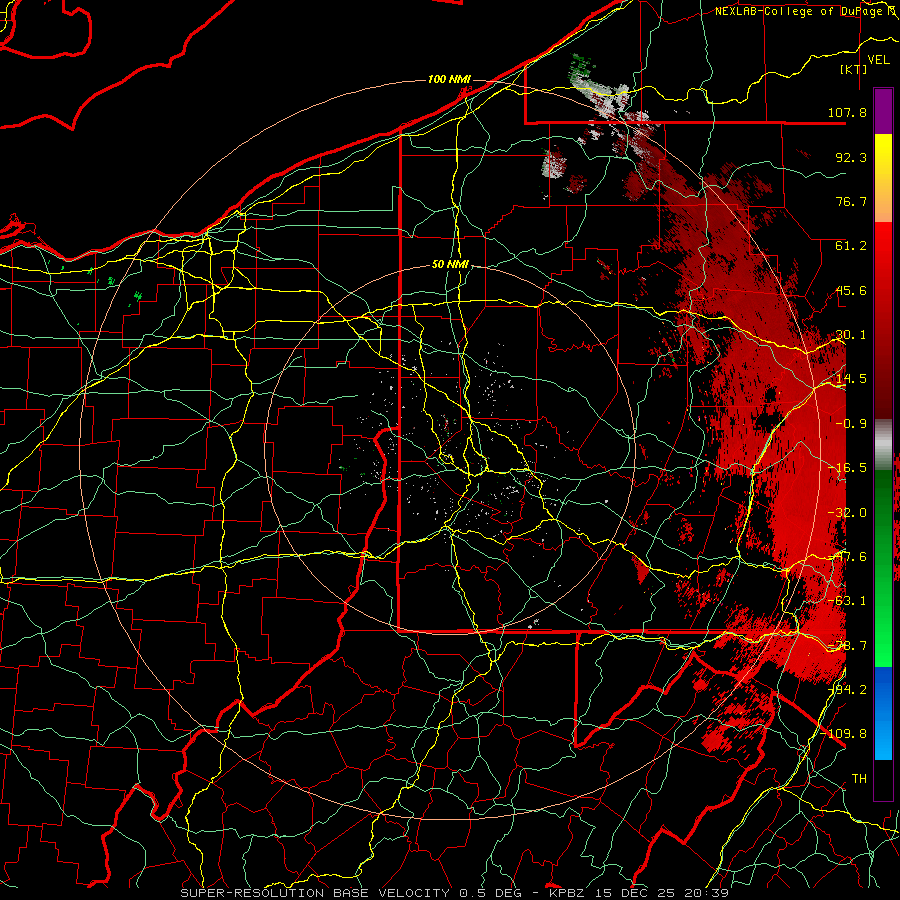This screenshot has width=900, height=900.
Task: Click the 100 NMI range ring label
Action: tap(449, 79)
